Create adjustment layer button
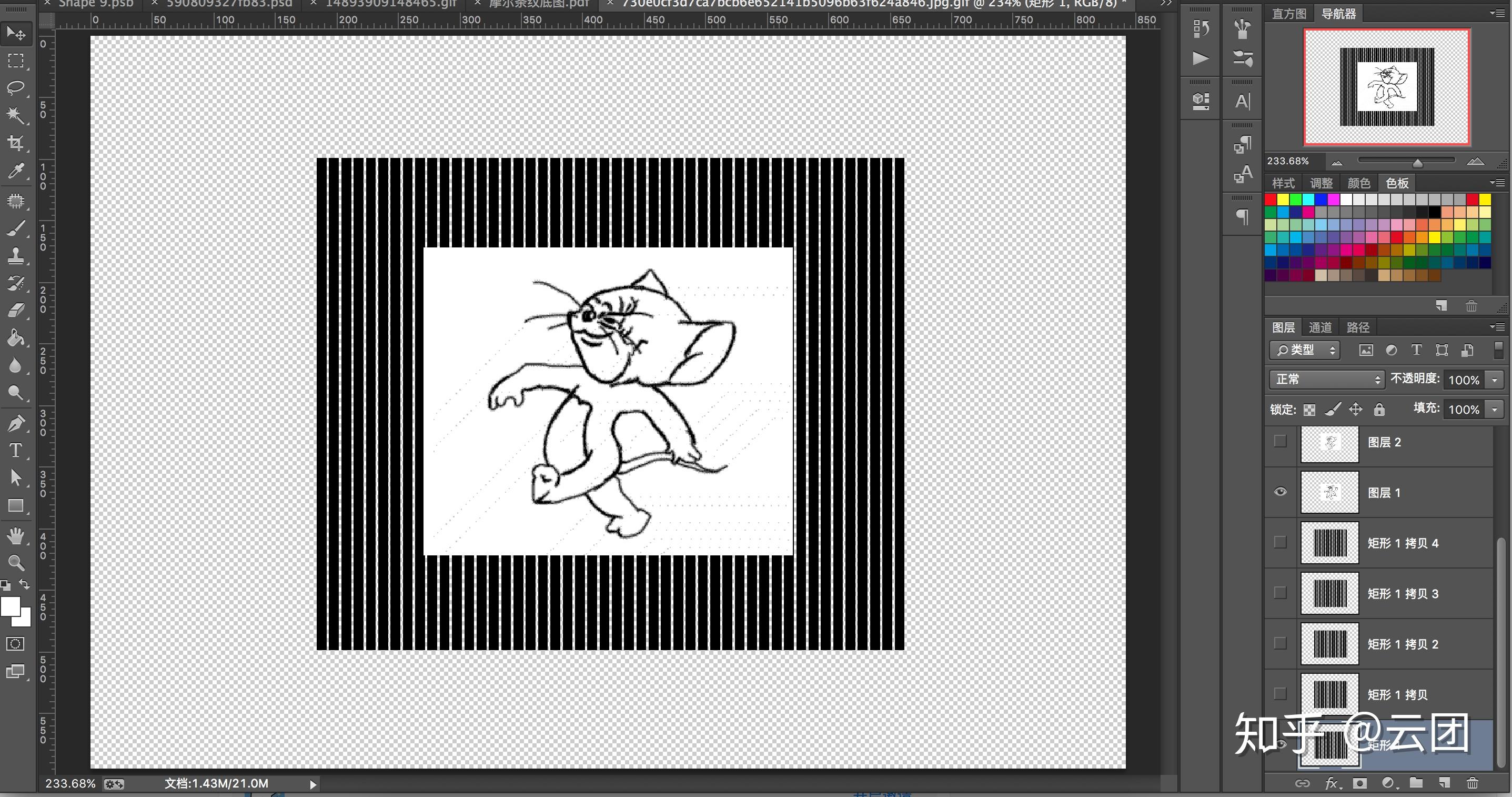 coord(1388,783)
